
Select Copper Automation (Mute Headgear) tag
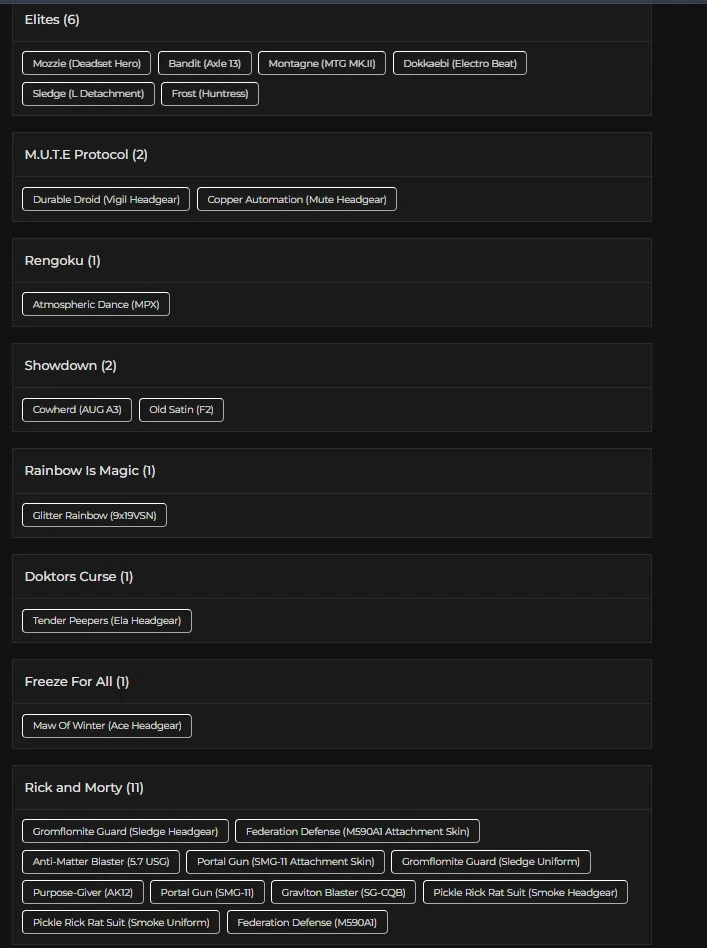pos(297,199)
